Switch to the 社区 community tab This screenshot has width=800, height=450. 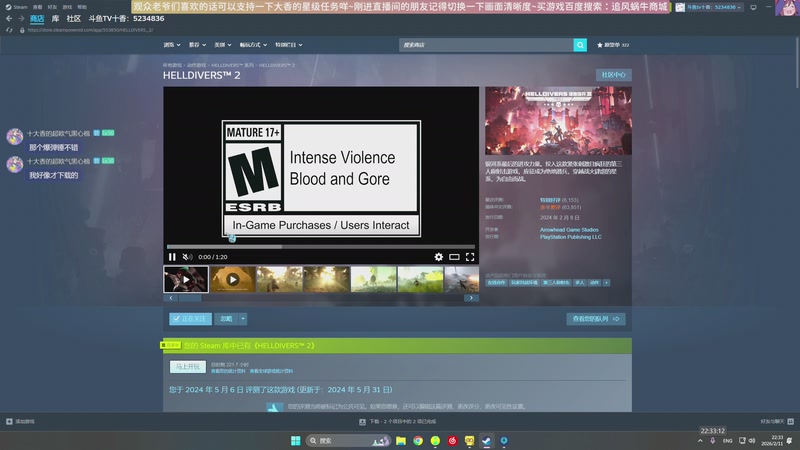coord(73,18)
